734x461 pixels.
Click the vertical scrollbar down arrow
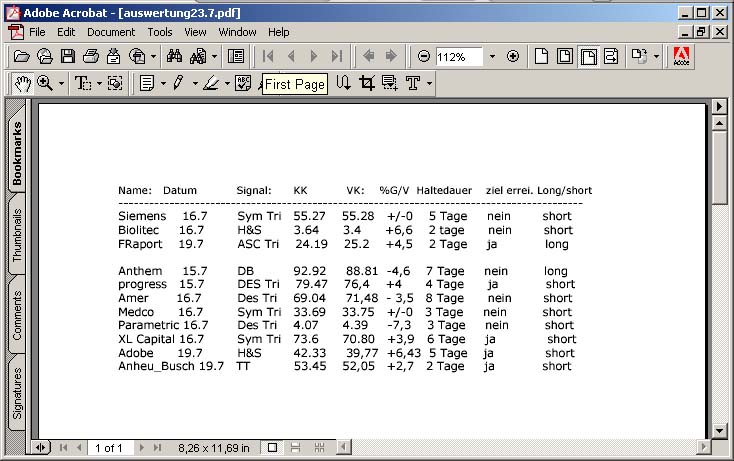click(x=719, y=431)
